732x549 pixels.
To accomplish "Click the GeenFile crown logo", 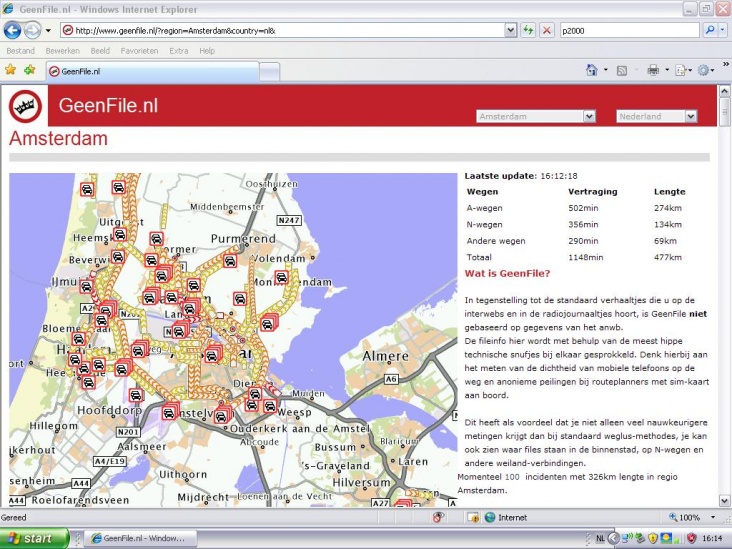I will coord(25,106).
